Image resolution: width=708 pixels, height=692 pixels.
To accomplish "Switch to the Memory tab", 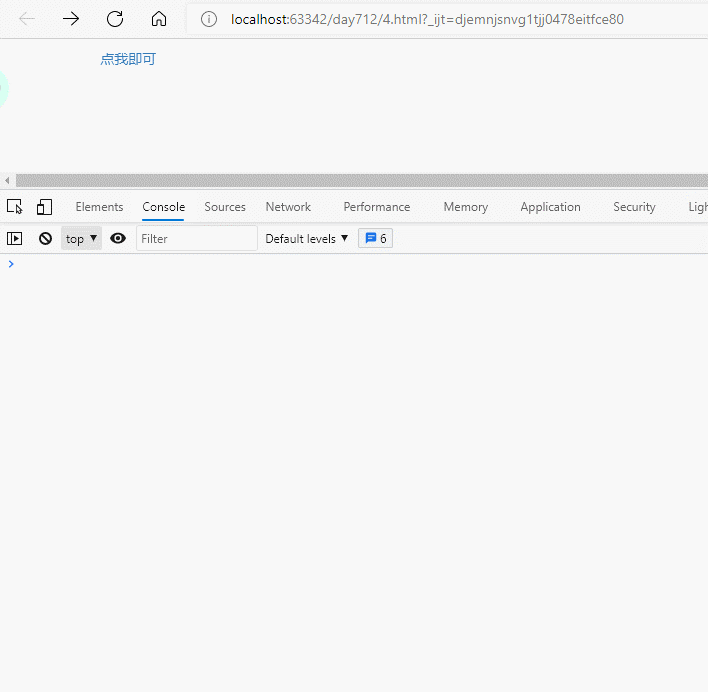I will [466, 207].
